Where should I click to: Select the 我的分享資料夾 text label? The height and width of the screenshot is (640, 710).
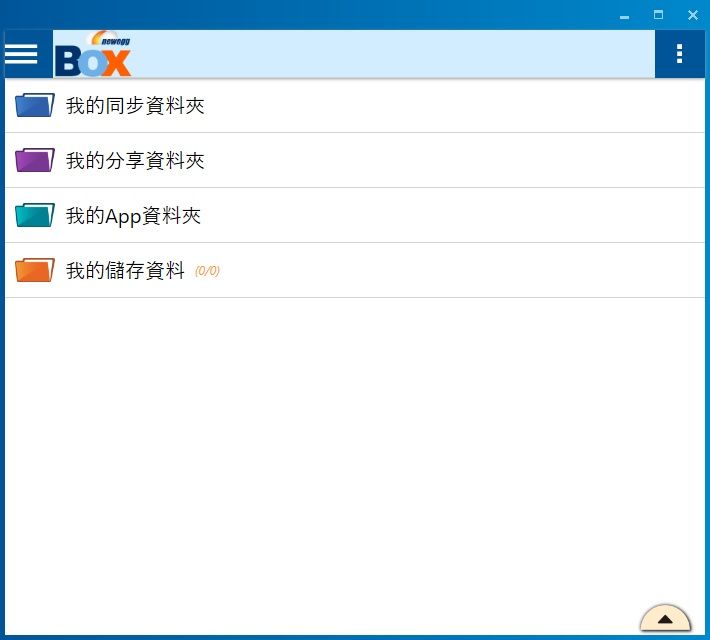[x=135, y=160]
